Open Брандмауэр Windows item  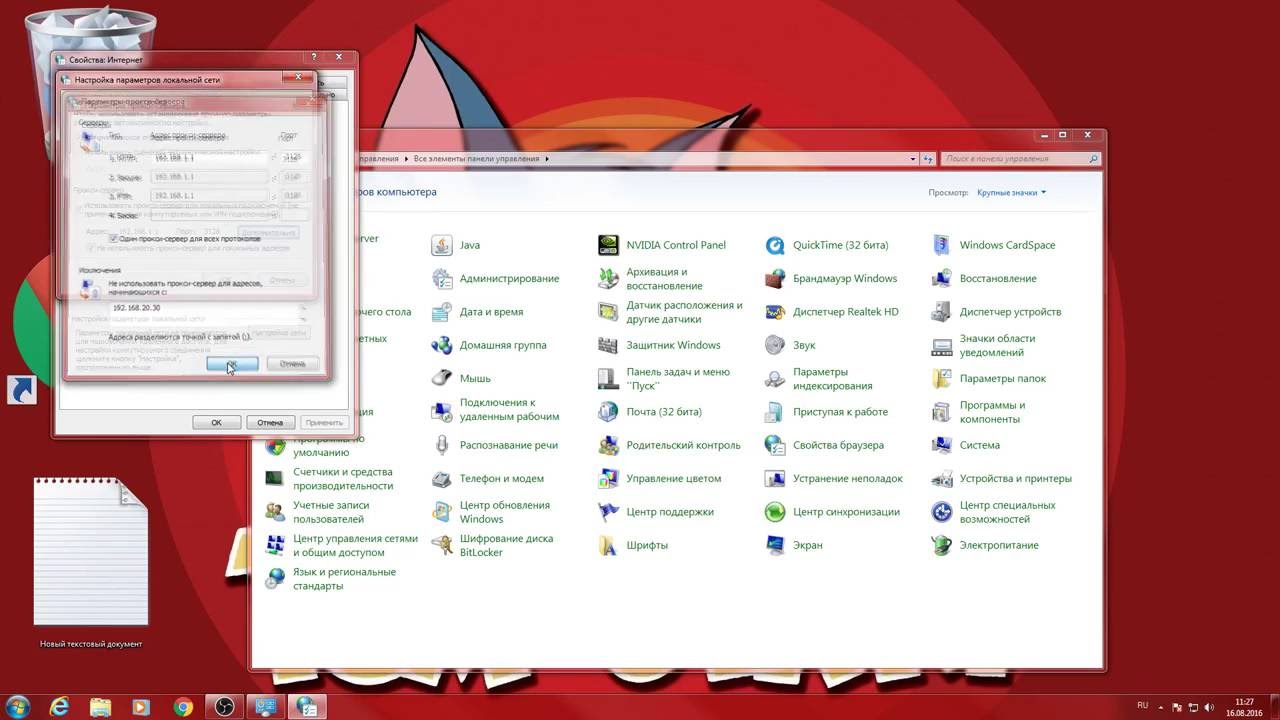coord(831,278)
